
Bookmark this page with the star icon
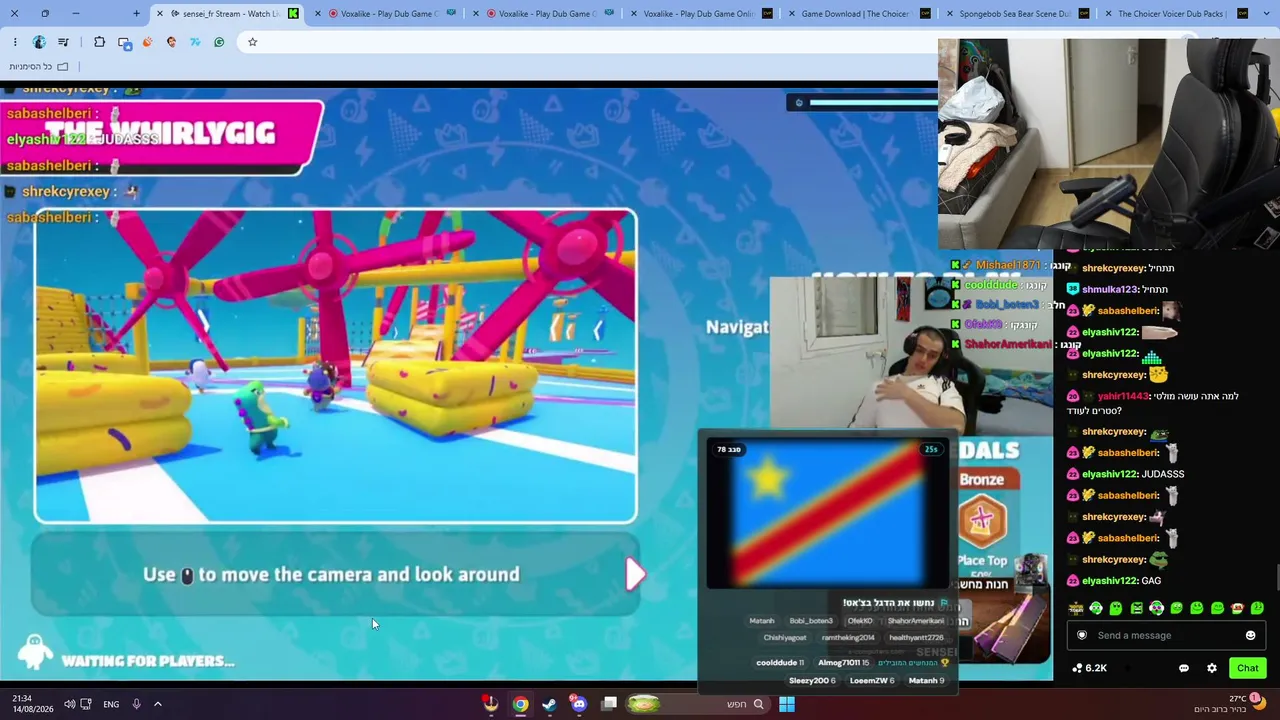tap(252, 42)
